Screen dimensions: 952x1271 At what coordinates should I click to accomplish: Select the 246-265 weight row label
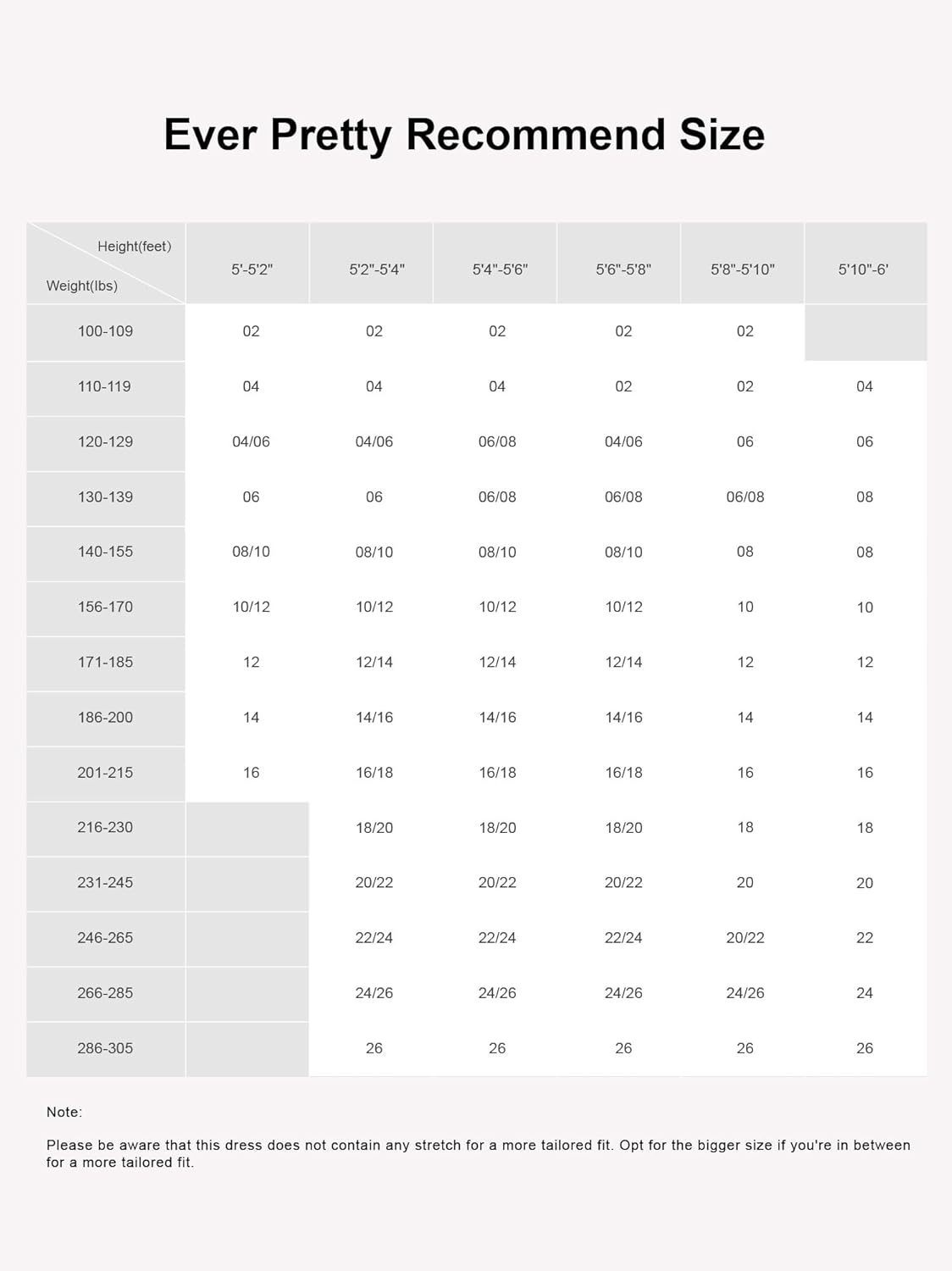click(x=105, y=938)
